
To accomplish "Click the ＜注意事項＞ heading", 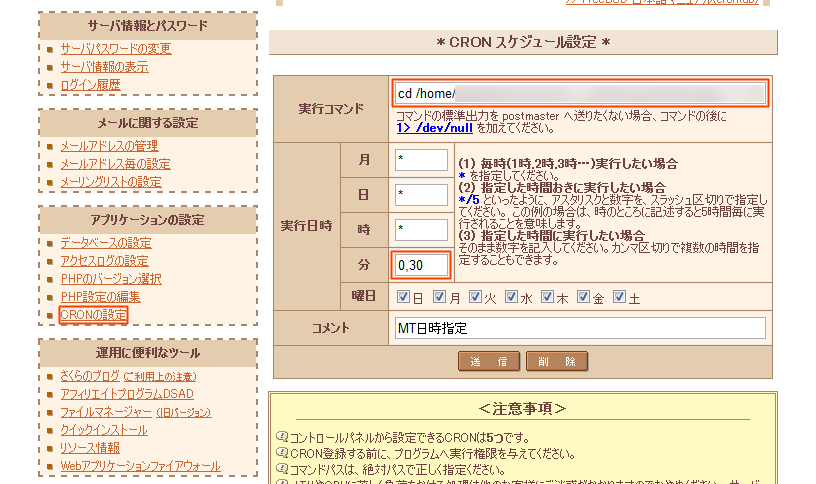I will pyautogui.click(x=522, y=409).
